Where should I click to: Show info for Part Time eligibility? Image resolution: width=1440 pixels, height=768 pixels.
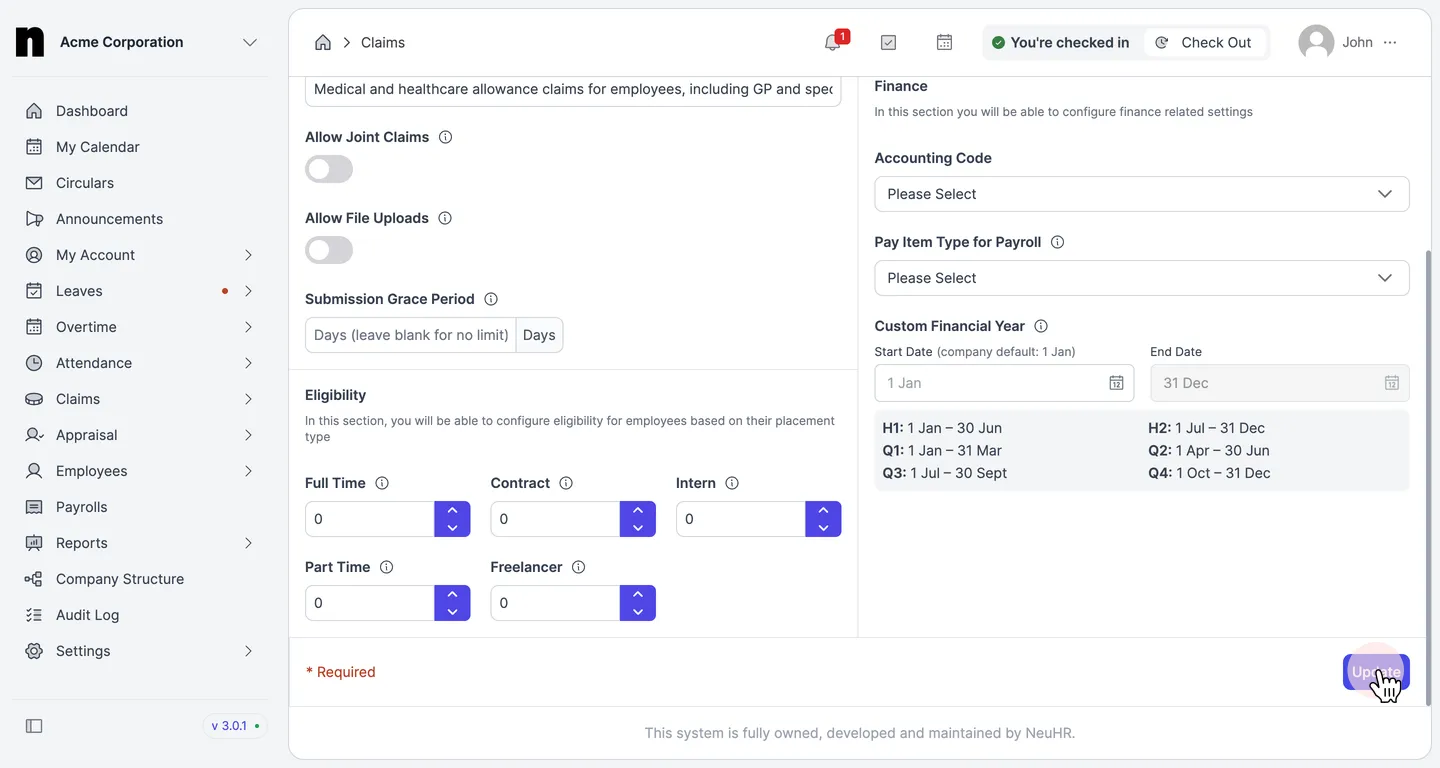click(387, 567)
